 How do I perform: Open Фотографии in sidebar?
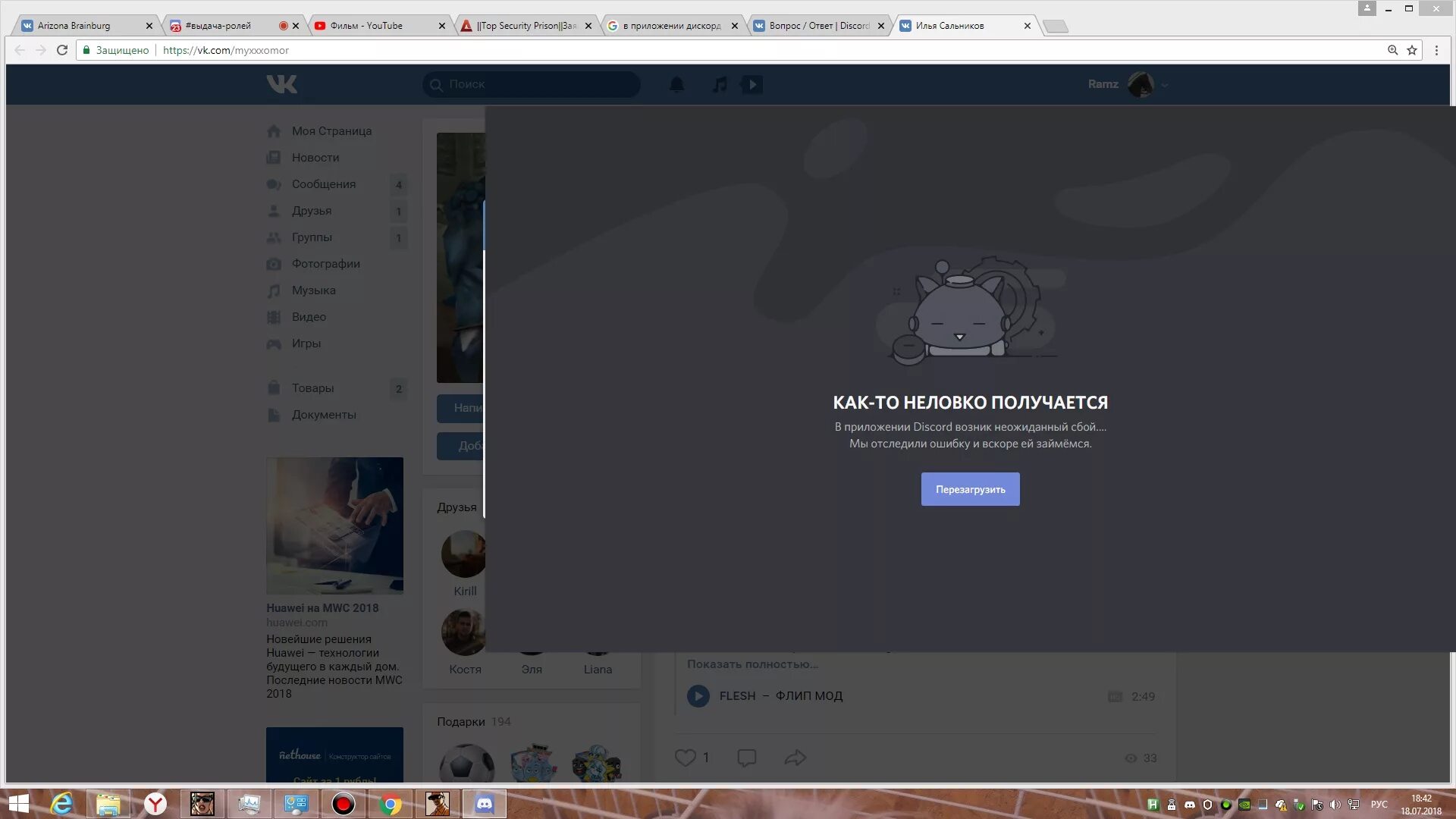pyautogui.click(x=326, y=263)
